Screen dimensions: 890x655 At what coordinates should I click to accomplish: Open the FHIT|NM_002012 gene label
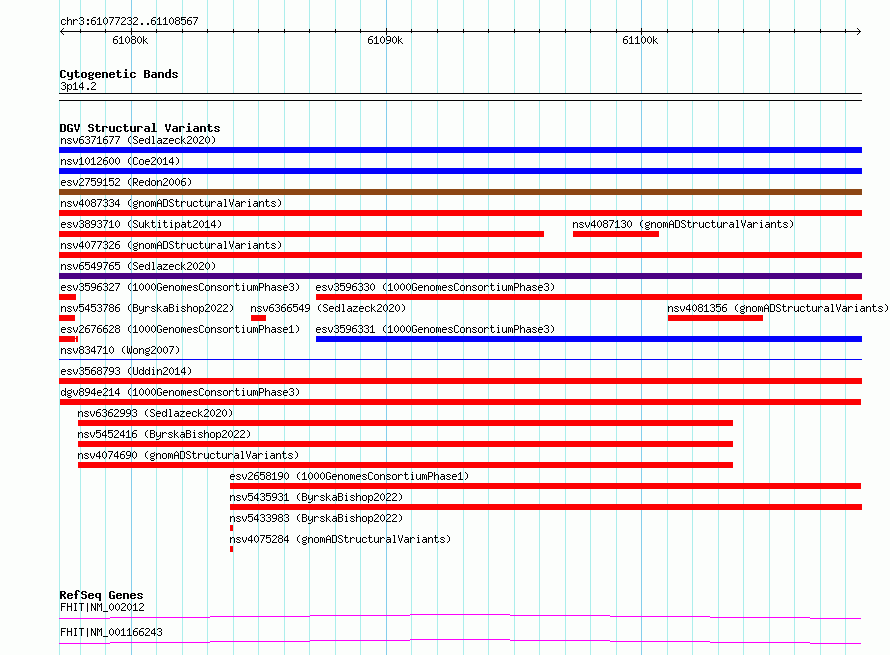pyautogui.click(x=102, y=607)
